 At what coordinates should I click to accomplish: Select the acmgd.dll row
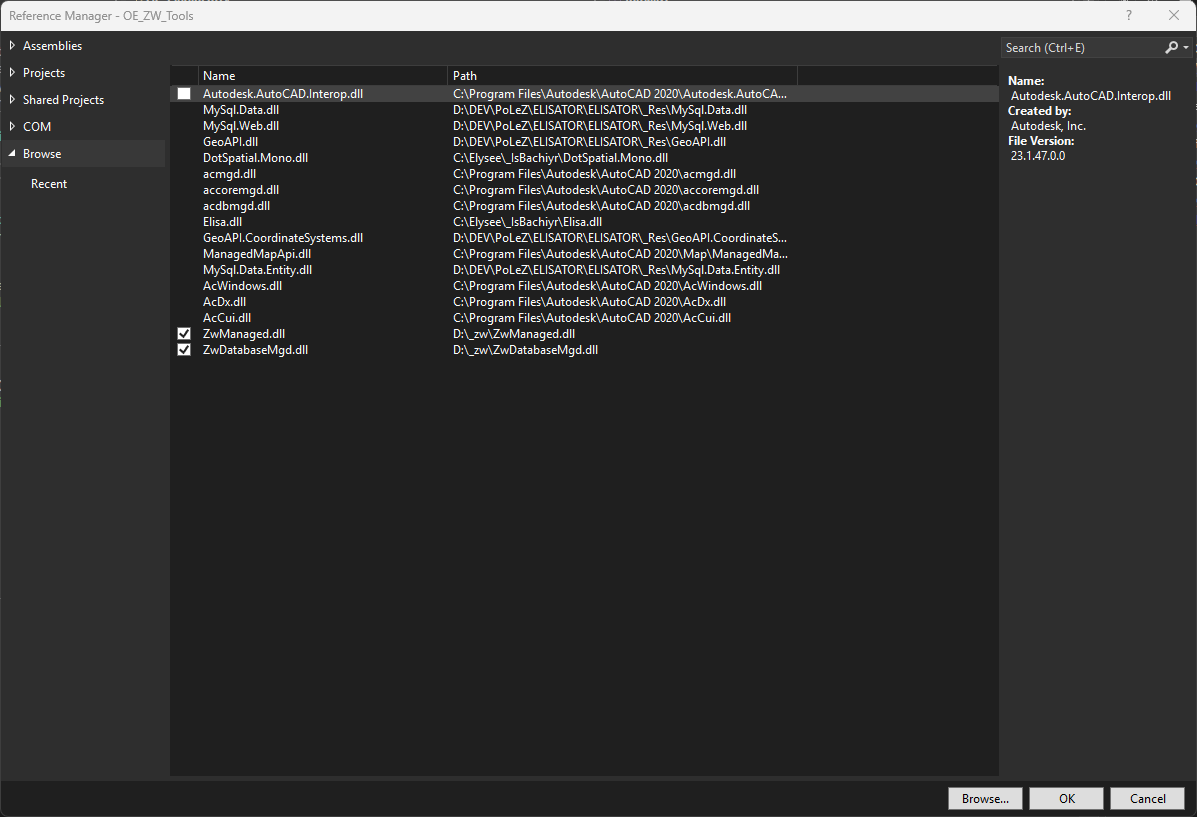point(584,174)
